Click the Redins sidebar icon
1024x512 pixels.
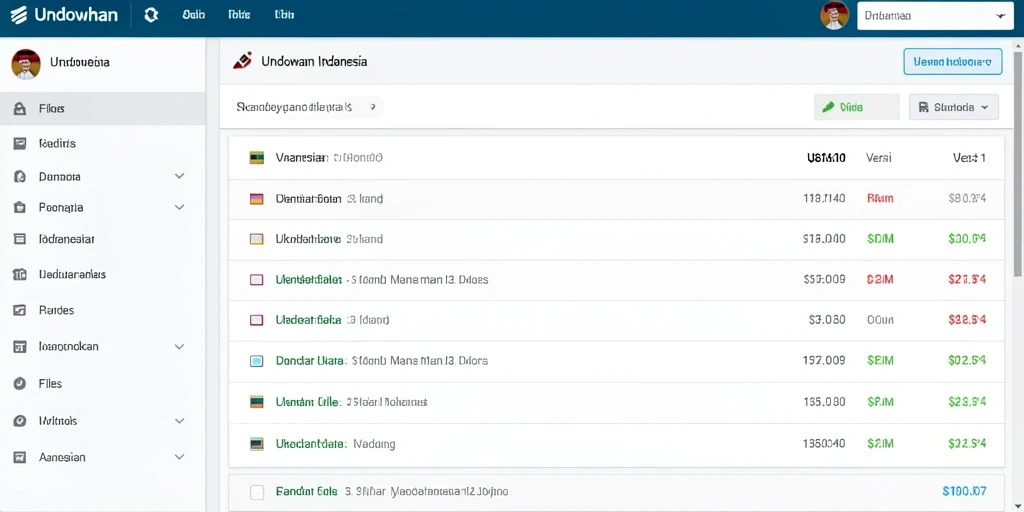tap(20, 143)
